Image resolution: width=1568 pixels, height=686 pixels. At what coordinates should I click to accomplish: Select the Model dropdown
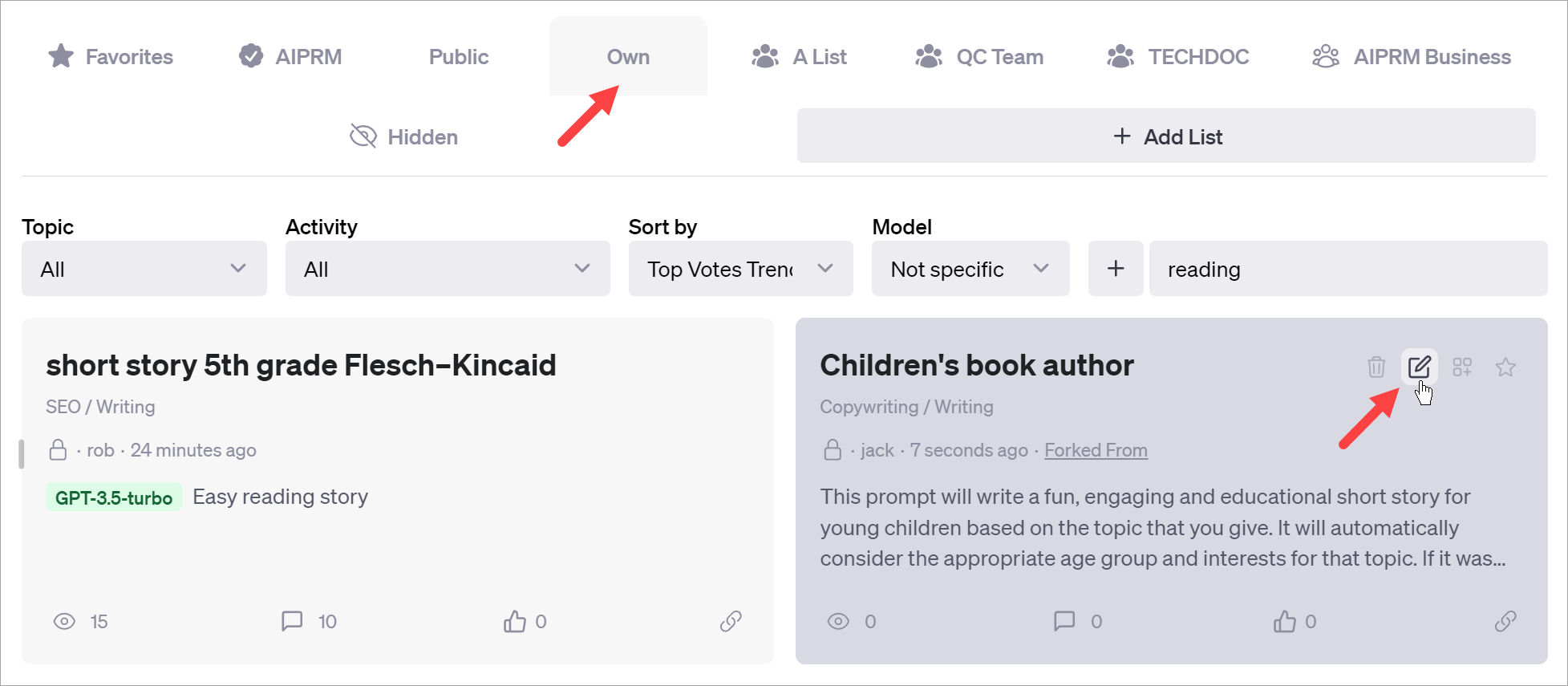[970, 269]
